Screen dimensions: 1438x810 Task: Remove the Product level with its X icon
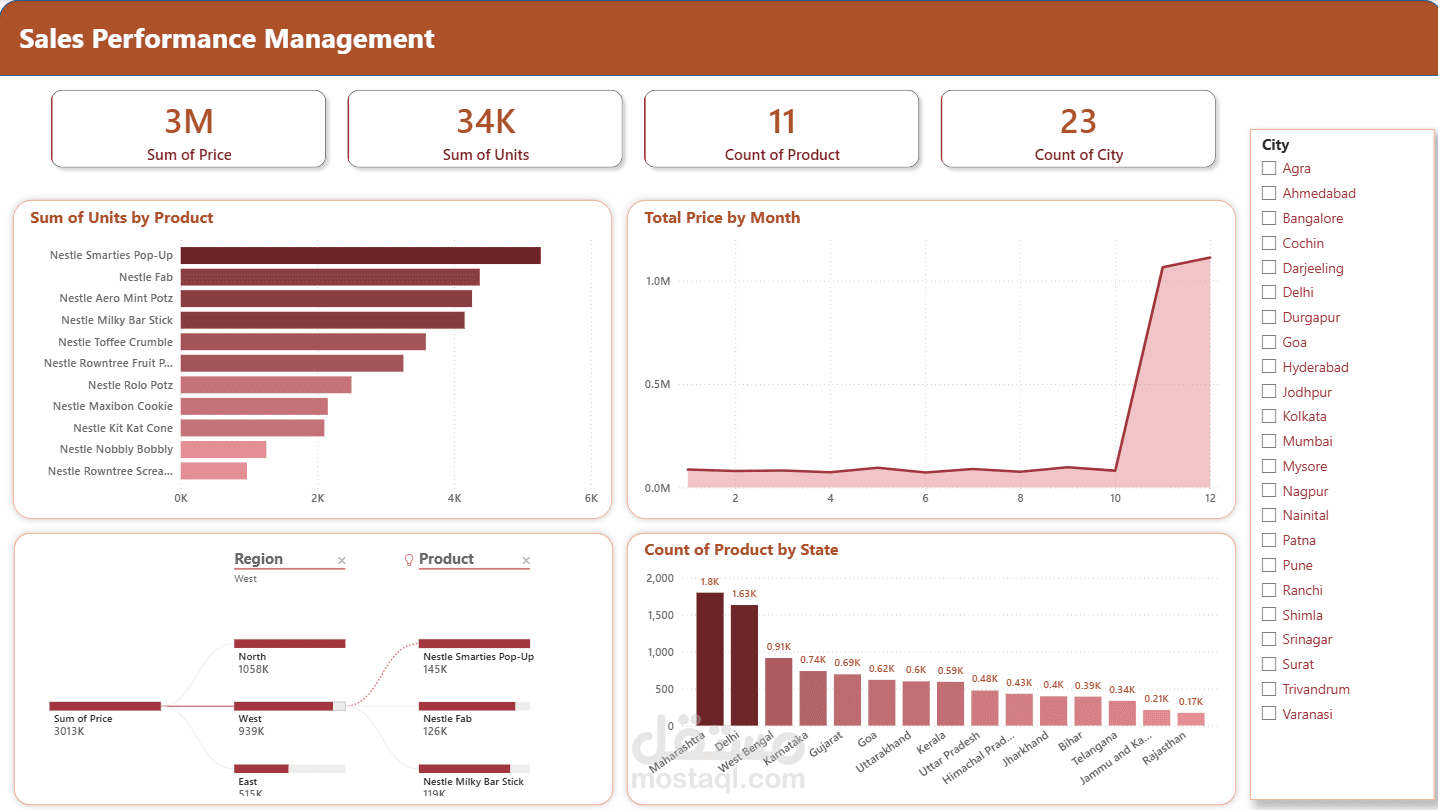[526, 561]
